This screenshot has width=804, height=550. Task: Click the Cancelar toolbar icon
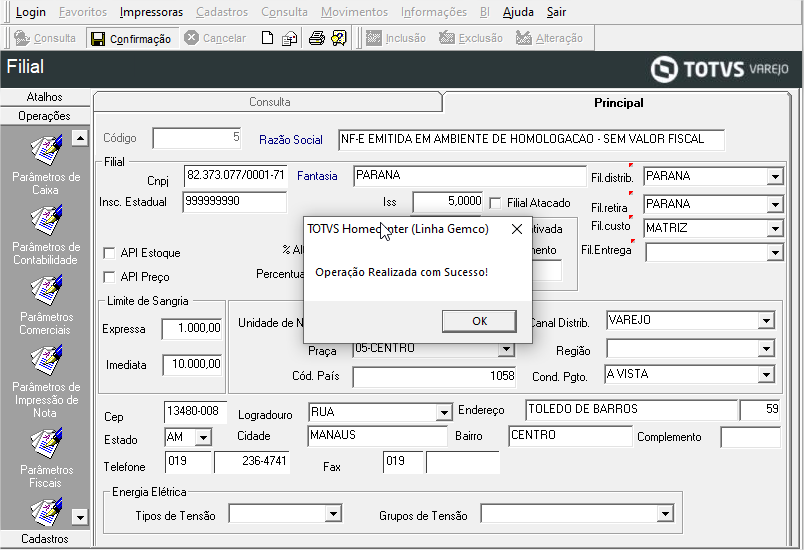191,38
